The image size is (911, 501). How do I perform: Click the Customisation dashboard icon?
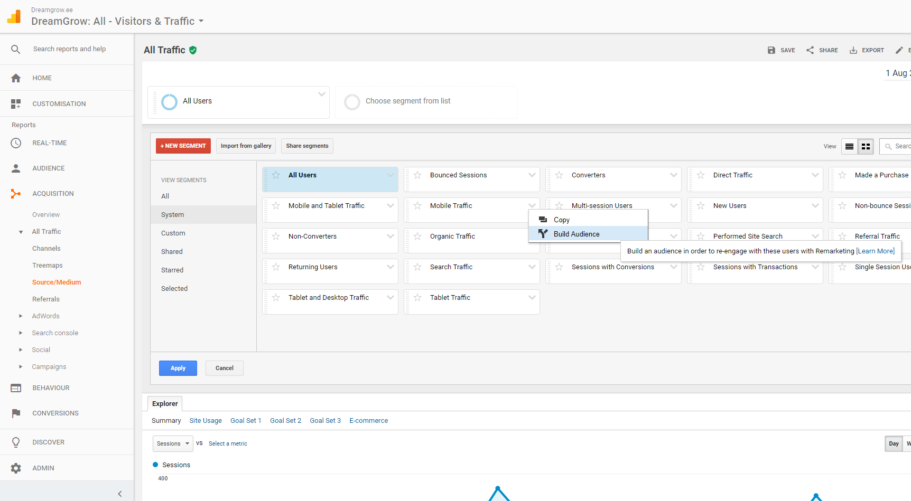point(16,104)
